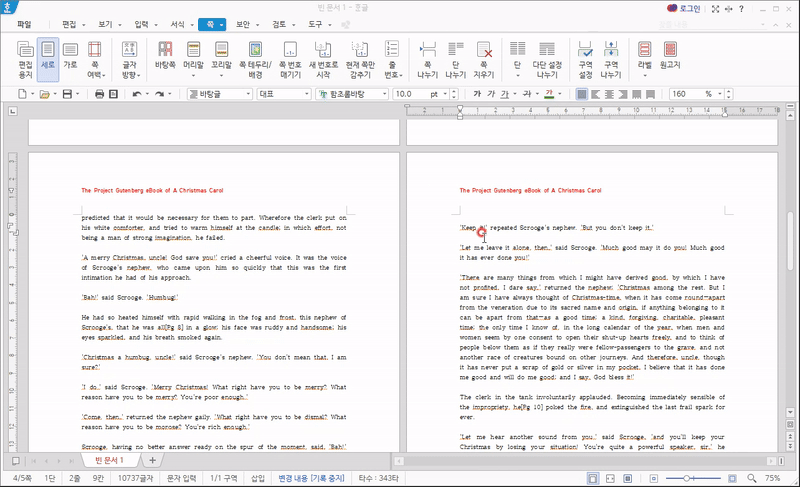
Task: Click the 단 나누기 column break icon
Action: click(x=456, y=60)
